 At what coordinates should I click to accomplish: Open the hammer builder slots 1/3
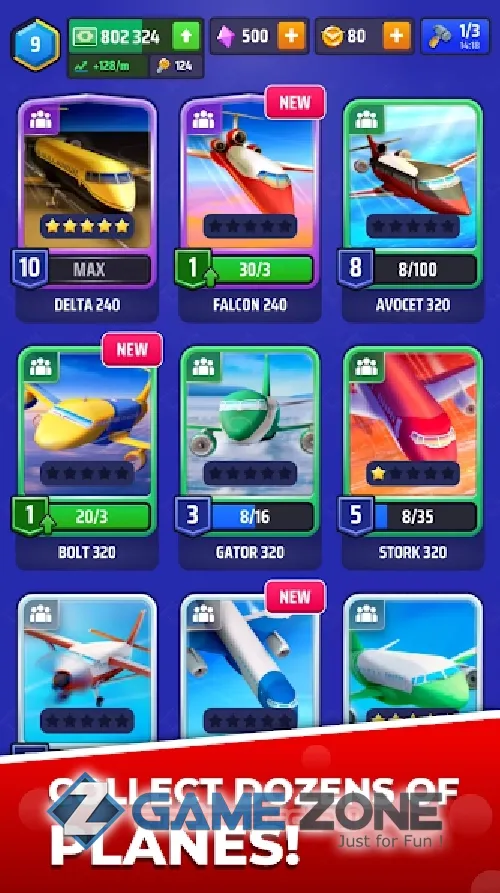coord(456,36)
